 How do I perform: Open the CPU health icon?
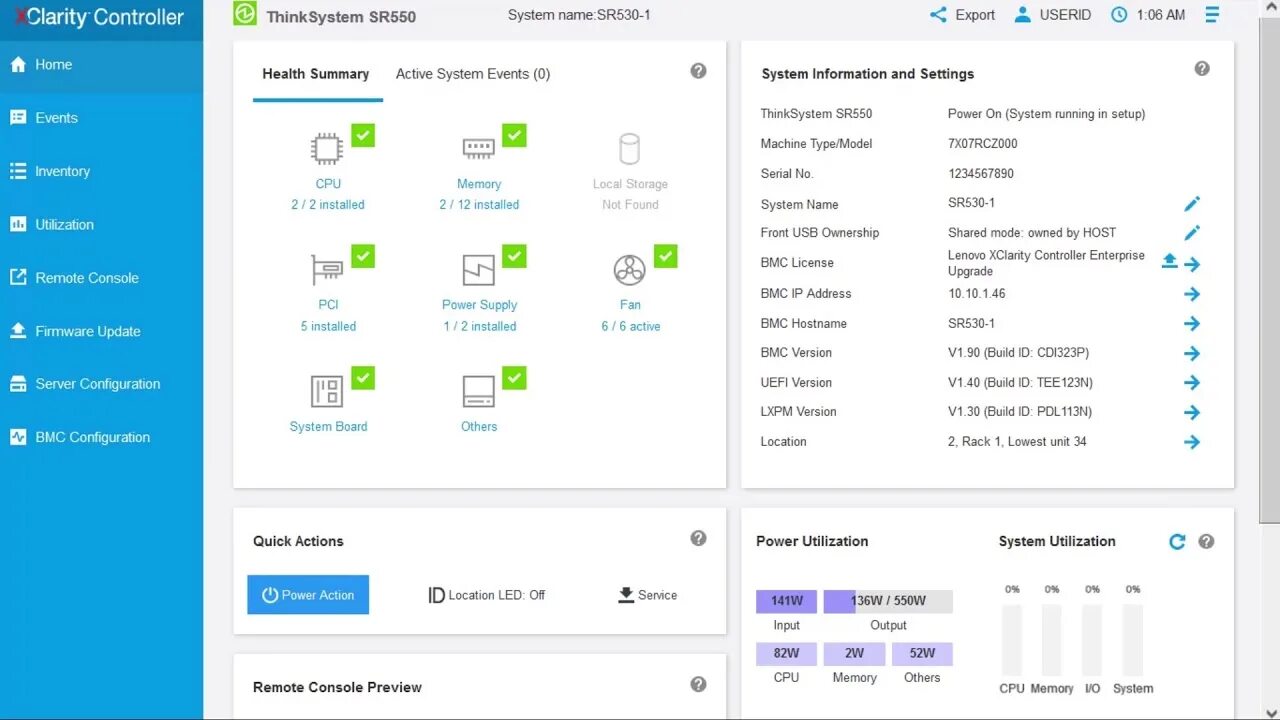pyautogui.click(x=327, y=149)
